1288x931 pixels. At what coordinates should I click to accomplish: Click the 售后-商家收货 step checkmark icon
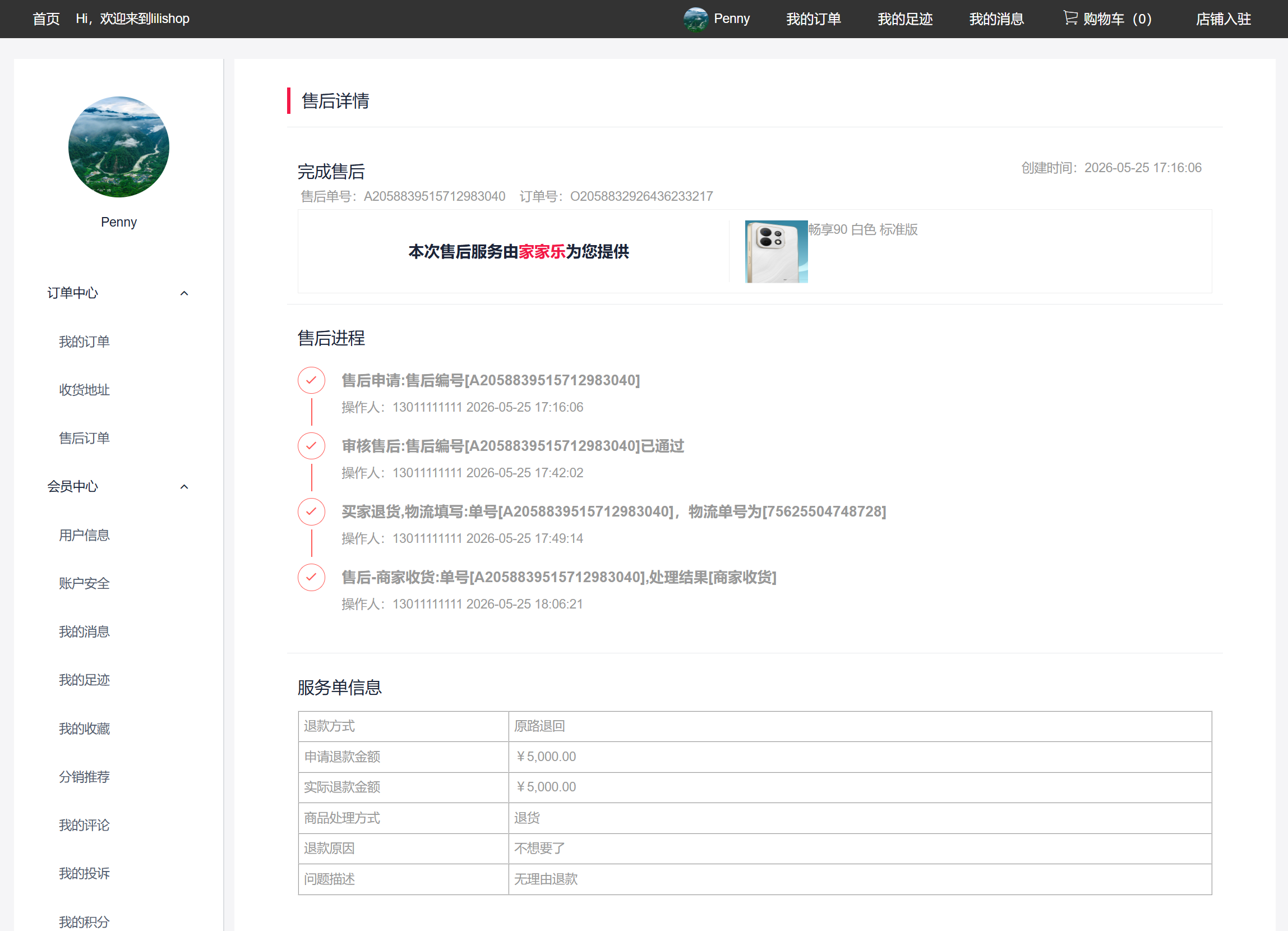point(311,577)
